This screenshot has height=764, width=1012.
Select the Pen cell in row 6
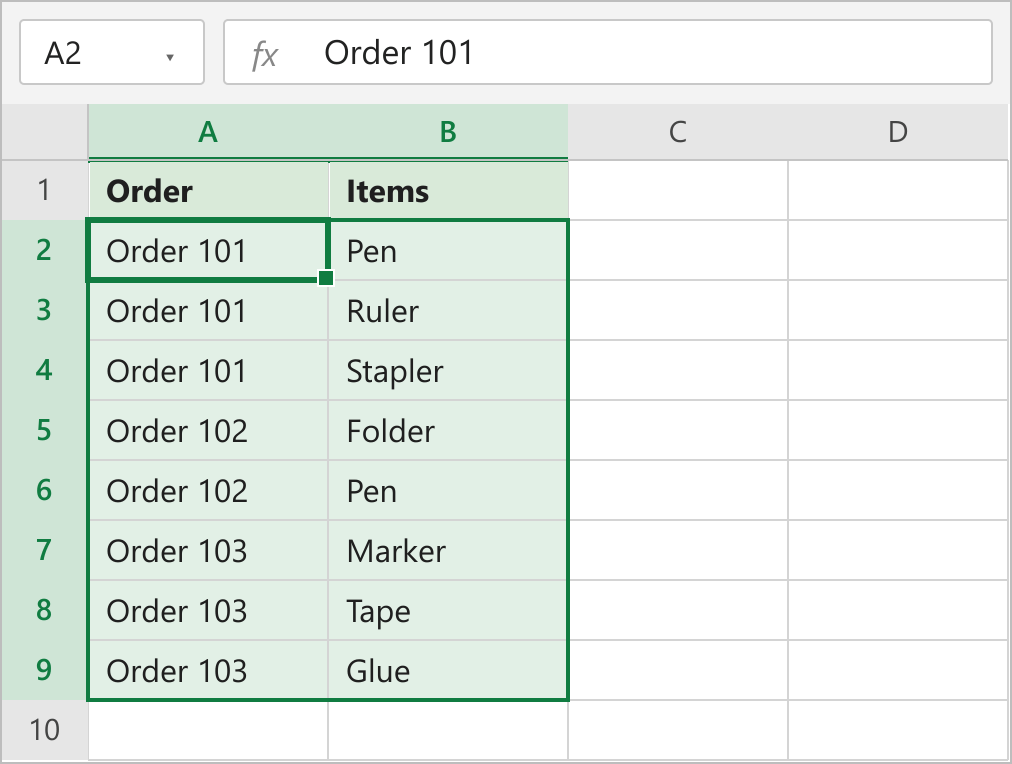(448, 490)
